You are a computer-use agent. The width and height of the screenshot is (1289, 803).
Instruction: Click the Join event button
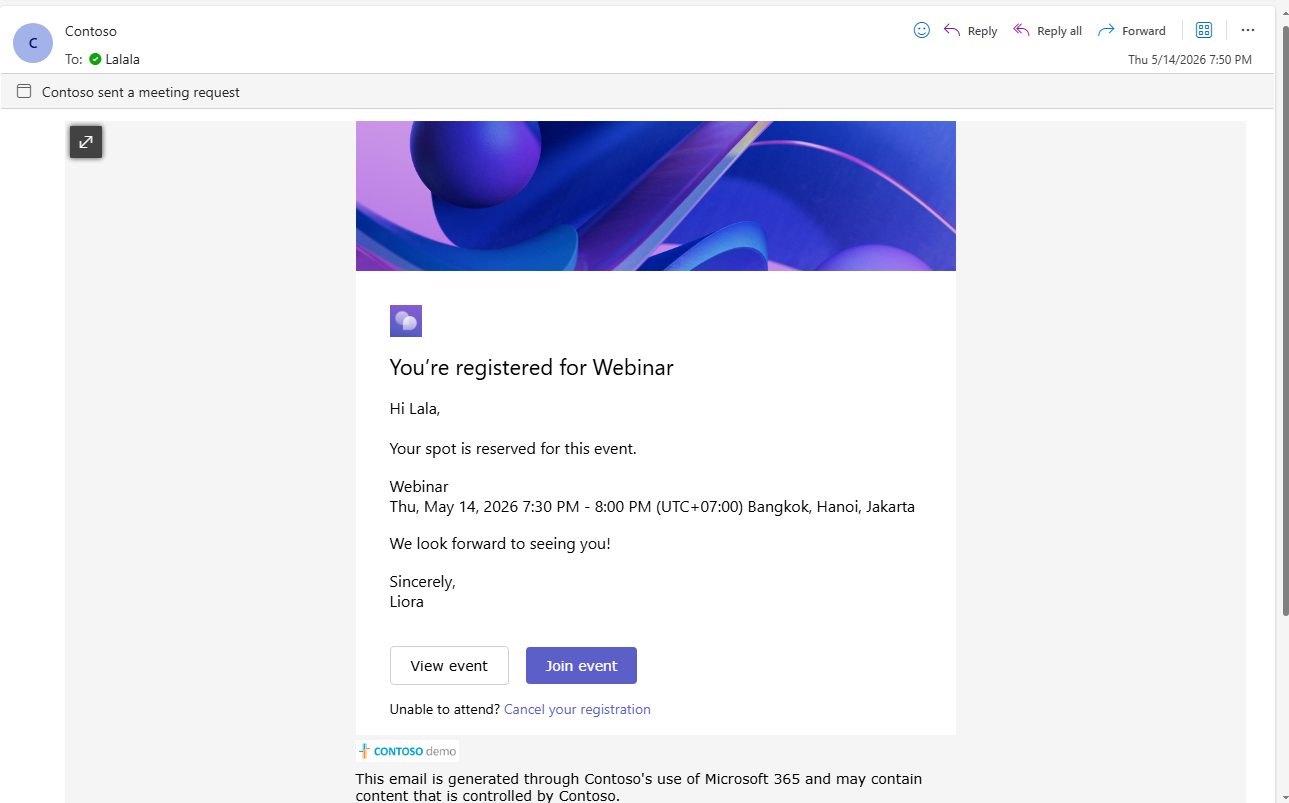tap(581, 666)
